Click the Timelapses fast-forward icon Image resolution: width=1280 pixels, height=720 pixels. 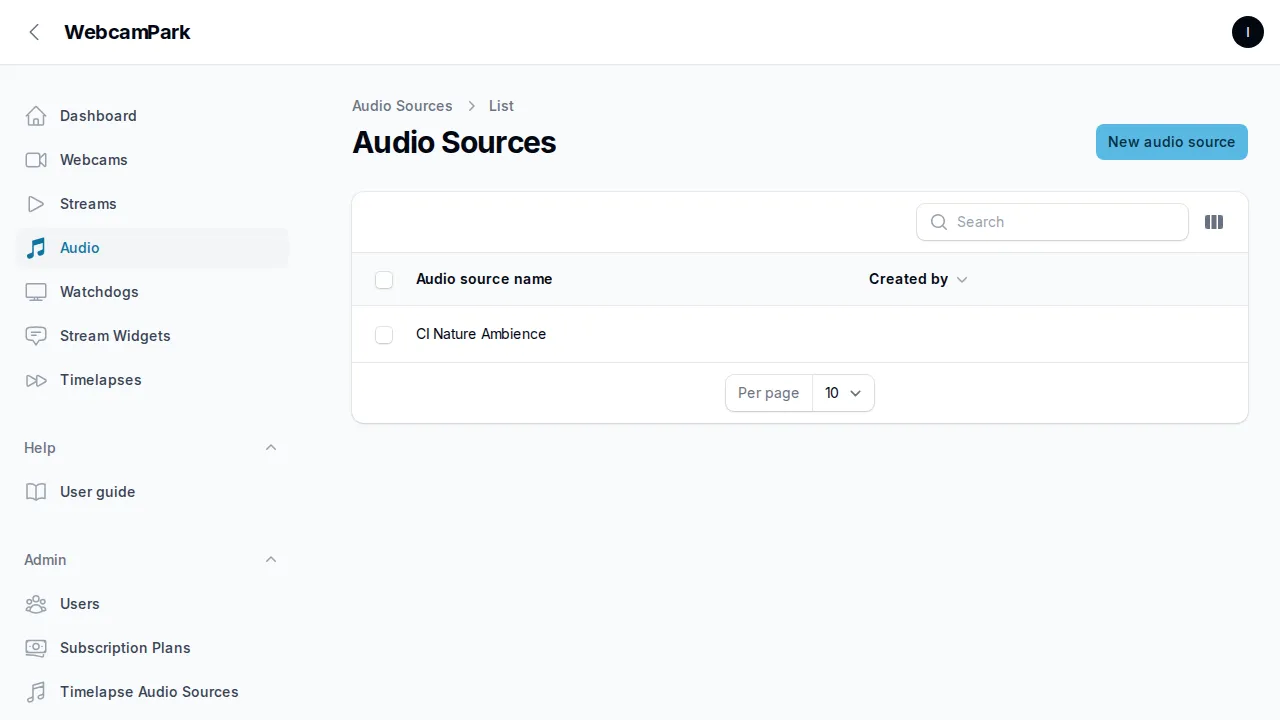point(36,380)
